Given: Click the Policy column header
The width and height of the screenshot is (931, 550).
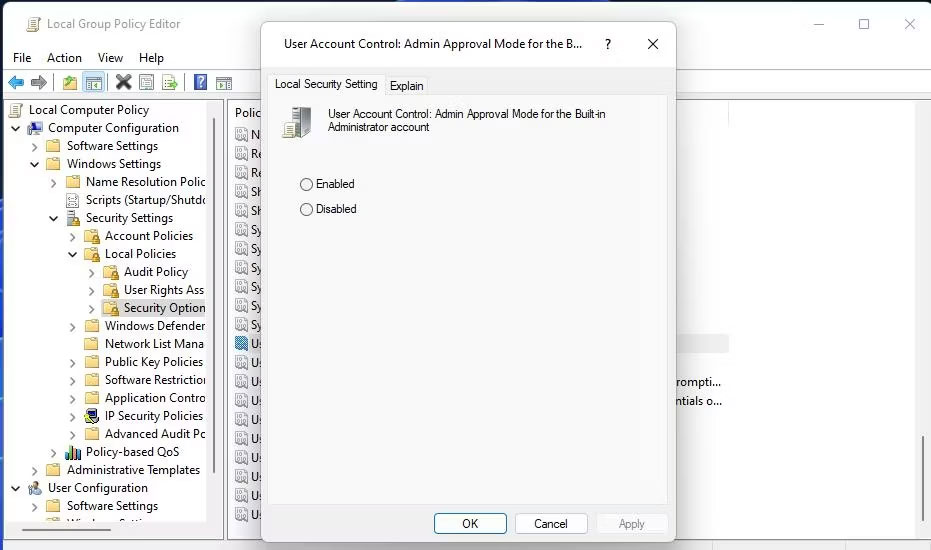Looking at the screenshot, I should 248,113.
